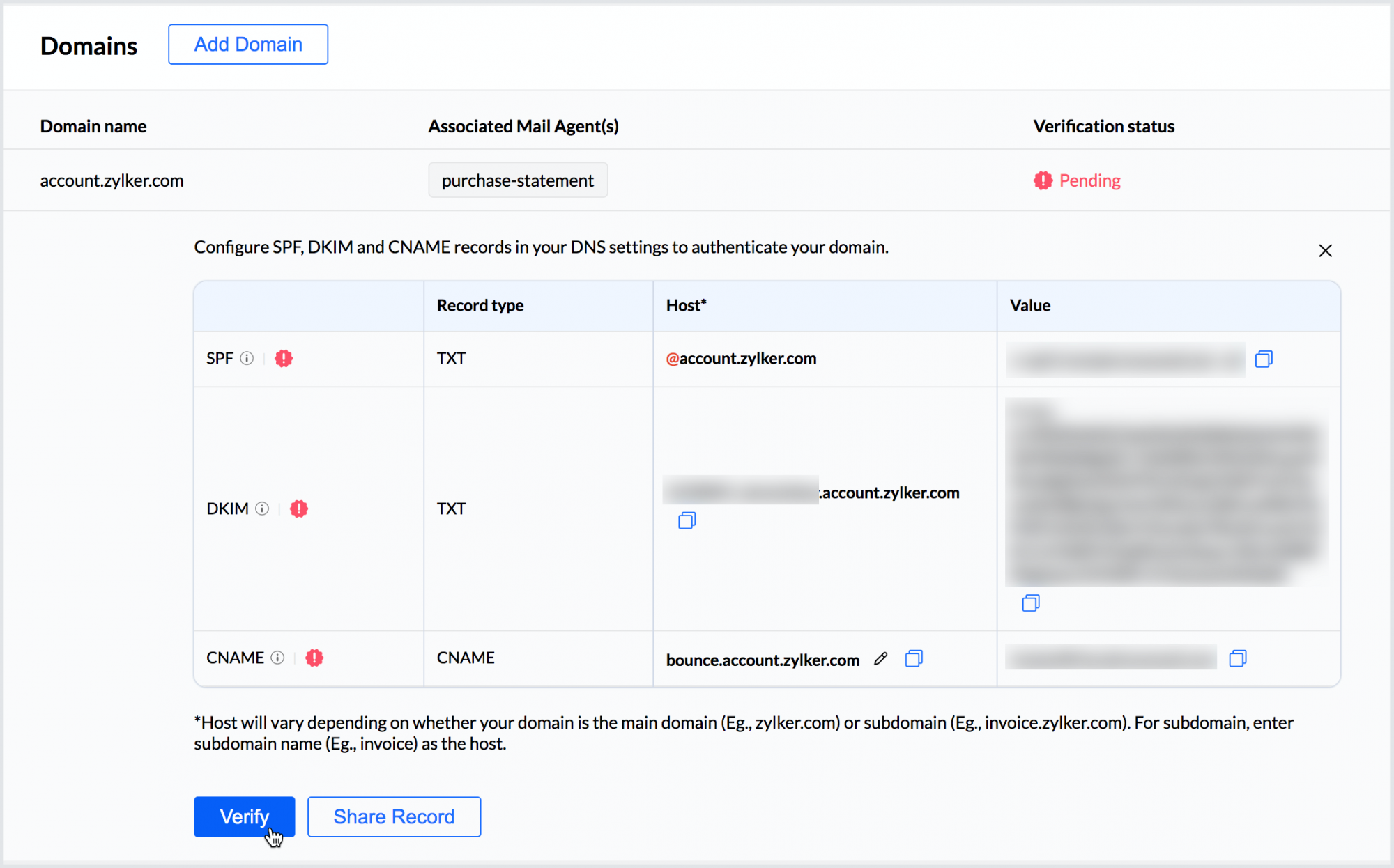Screen dimensions: 1394x868
Task: Click the Verify button
Action: pos(244,816)
